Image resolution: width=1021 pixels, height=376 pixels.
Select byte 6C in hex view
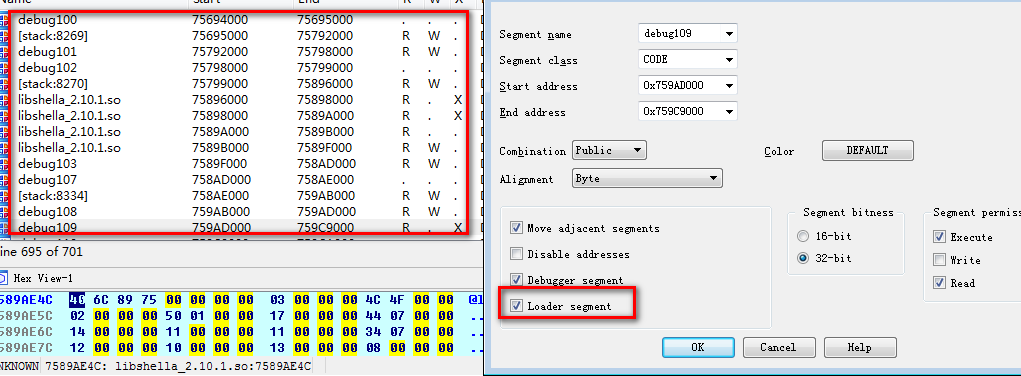tap(101, 299)
